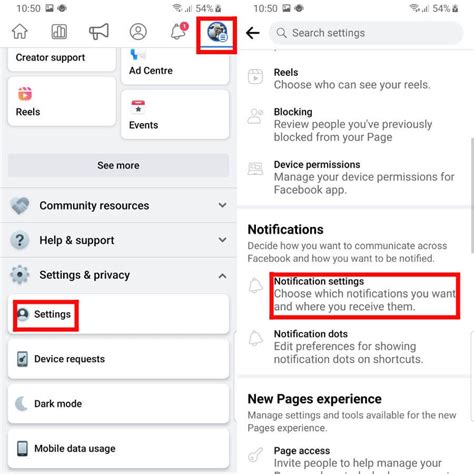Expand Help & support section

point(118,240)
